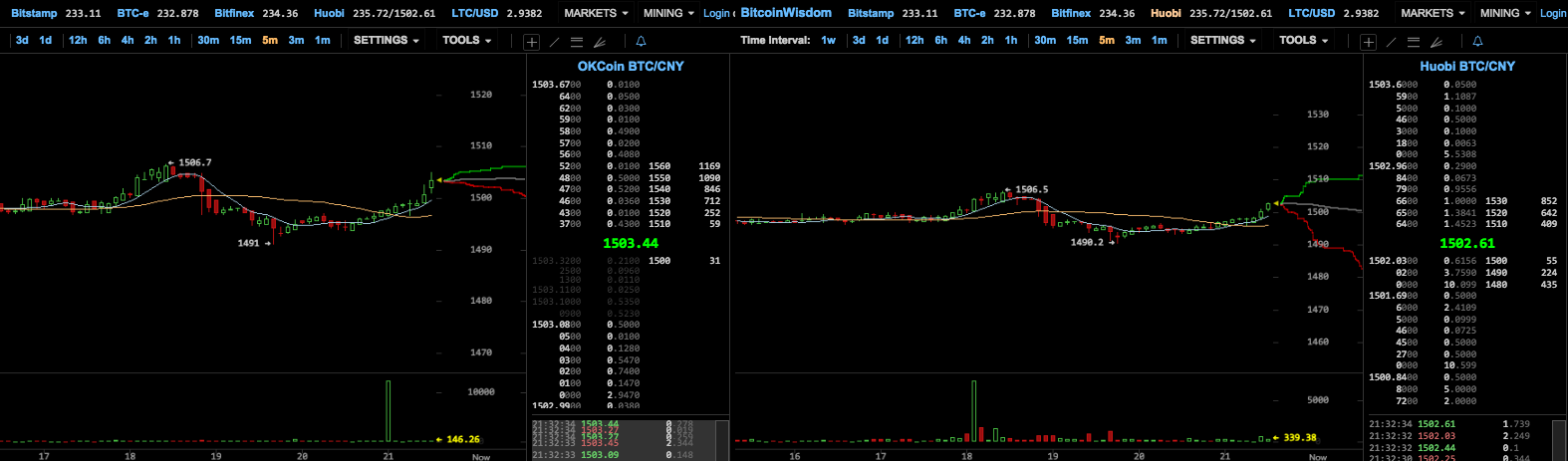Screen dimensions: 1568x462
Task: Select fan line tool in Huobi window
Action: click(x=1437, y=42)
